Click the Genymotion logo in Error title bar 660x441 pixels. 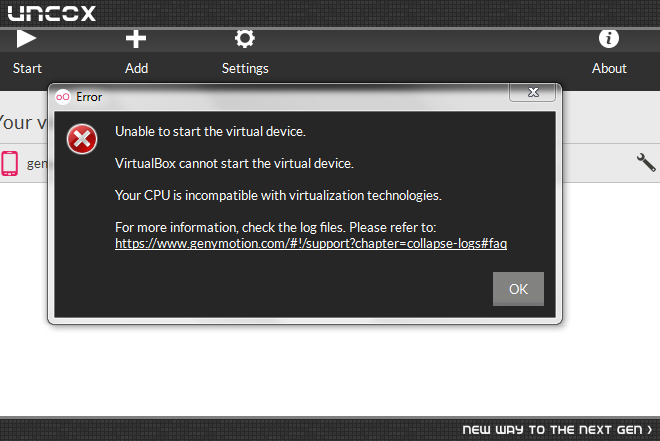pos(63,97)
